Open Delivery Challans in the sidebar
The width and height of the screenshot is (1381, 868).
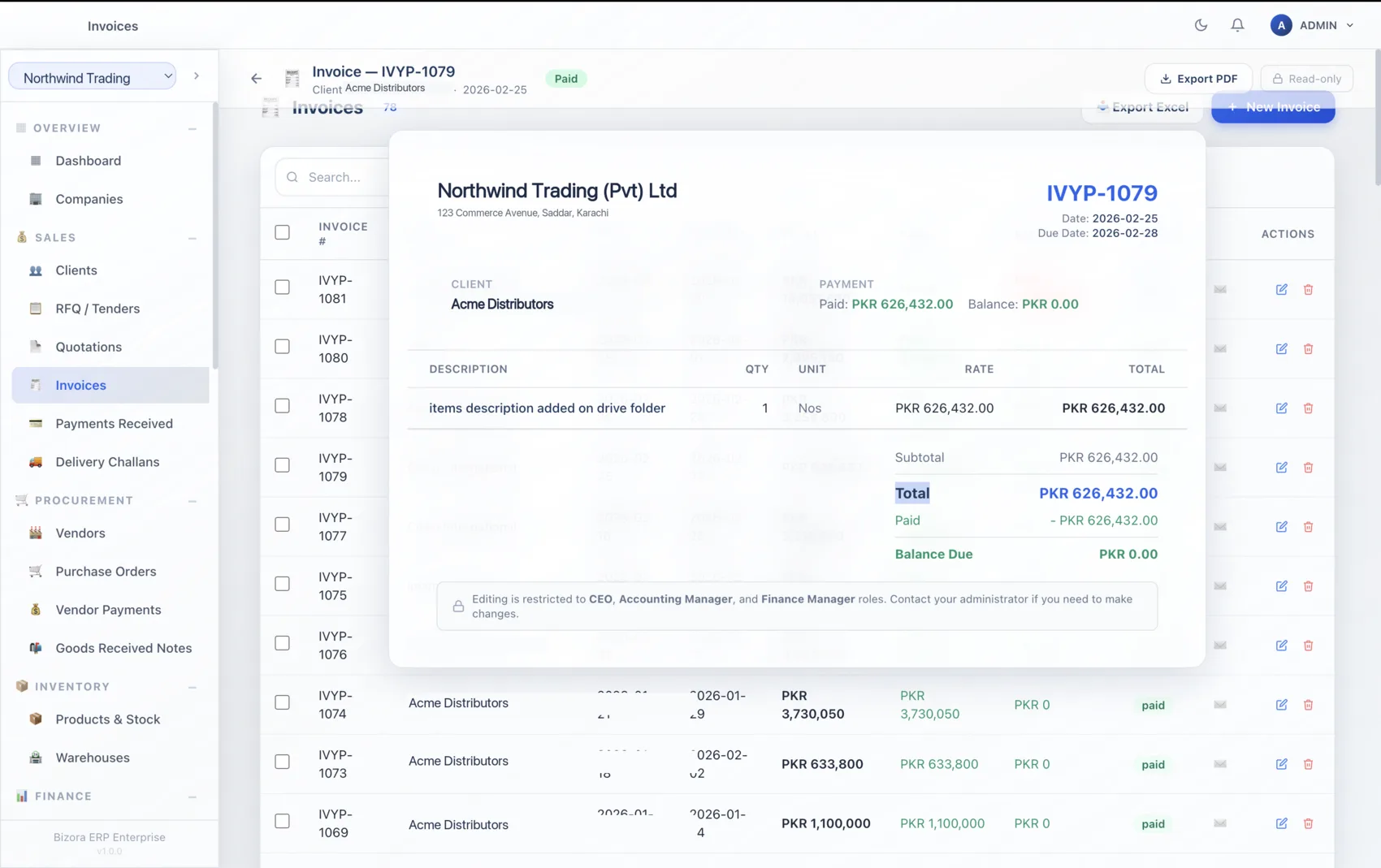(110, 462)
